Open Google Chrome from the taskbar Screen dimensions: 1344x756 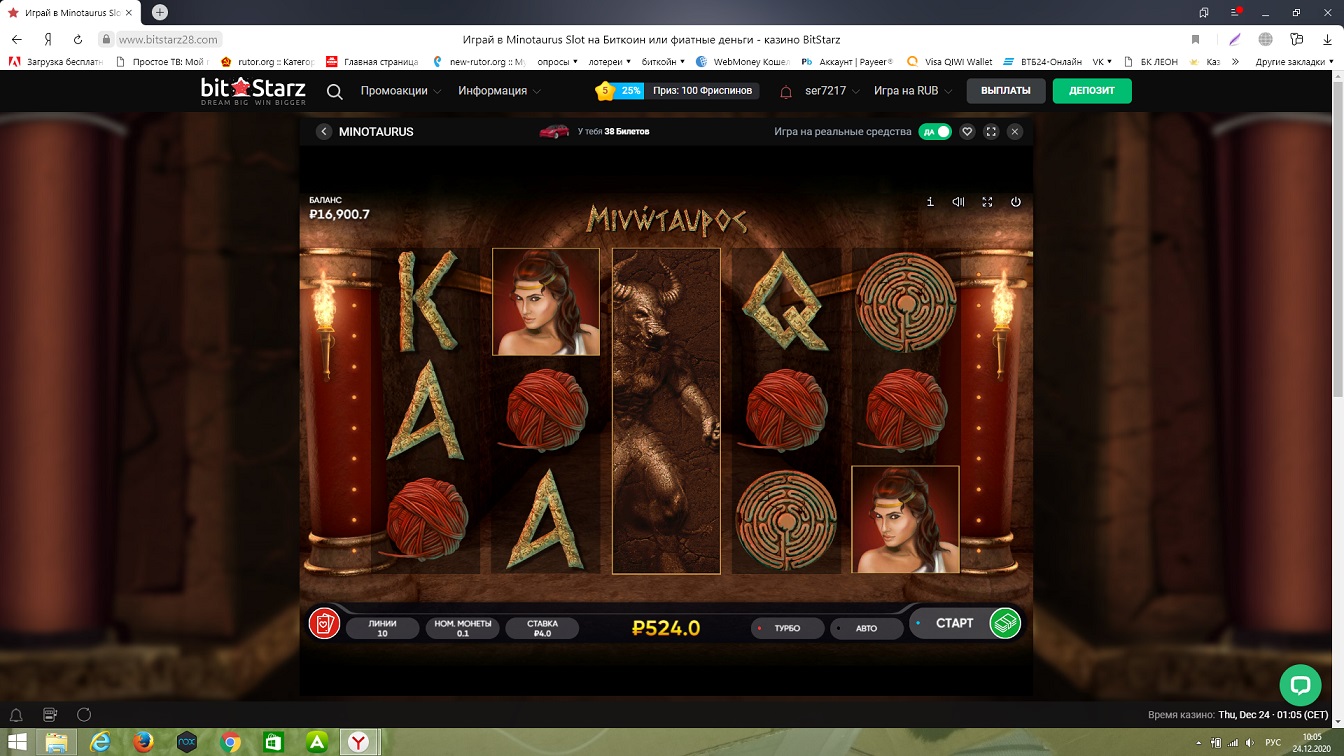click(x=230, y=742)
